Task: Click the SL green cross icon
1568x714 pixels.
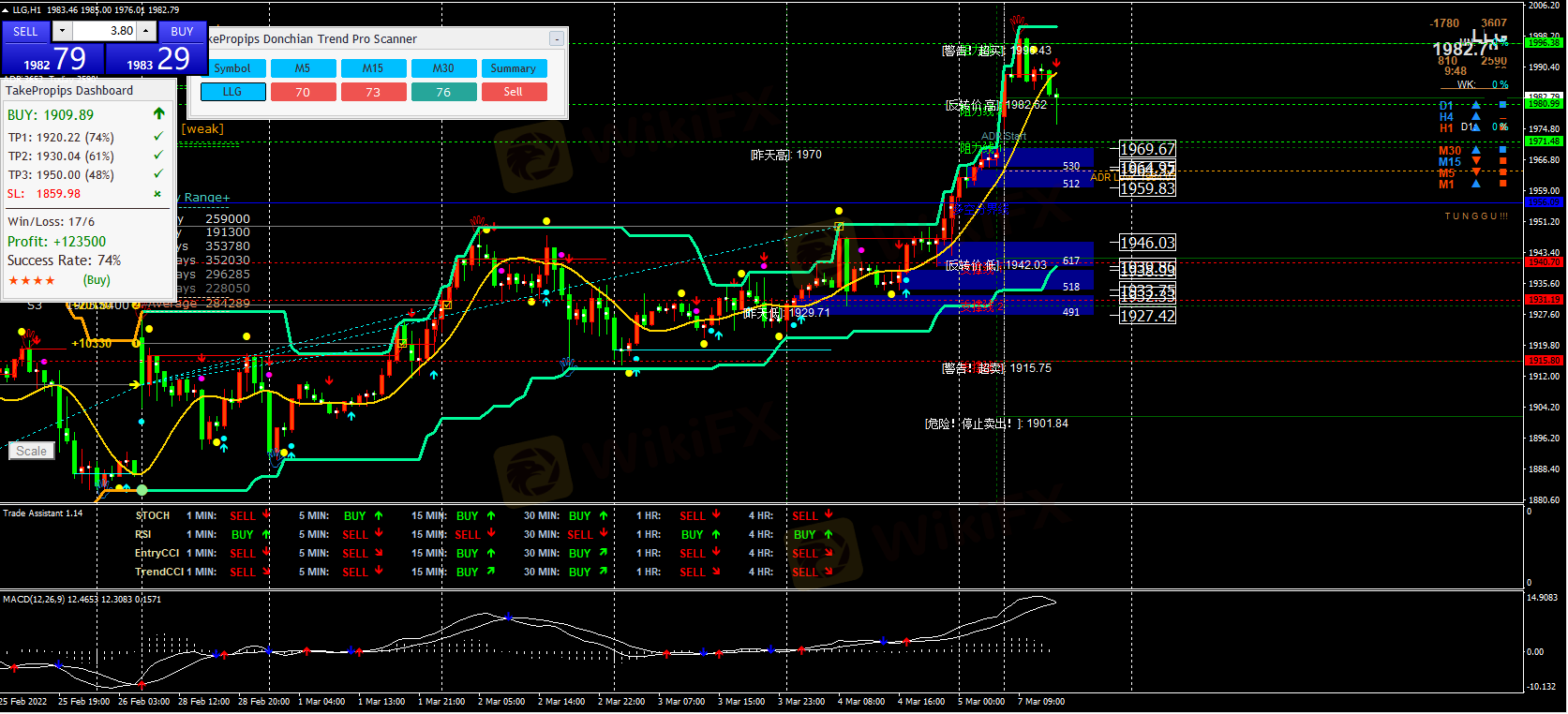Action: [157, 194]
